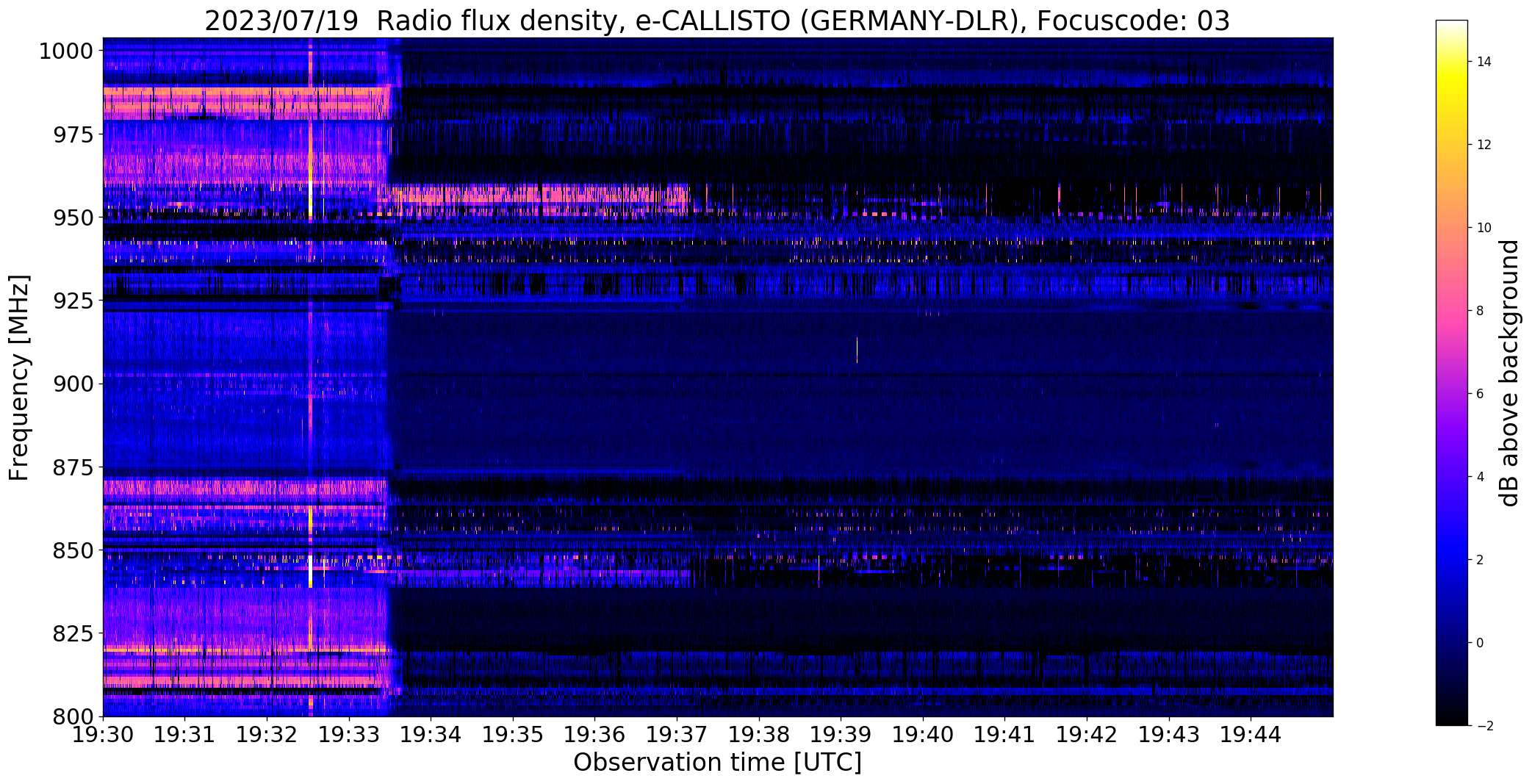Click the 800 frequency tick label
This screenshot has height=784, width=1532.
click(73, 716)
